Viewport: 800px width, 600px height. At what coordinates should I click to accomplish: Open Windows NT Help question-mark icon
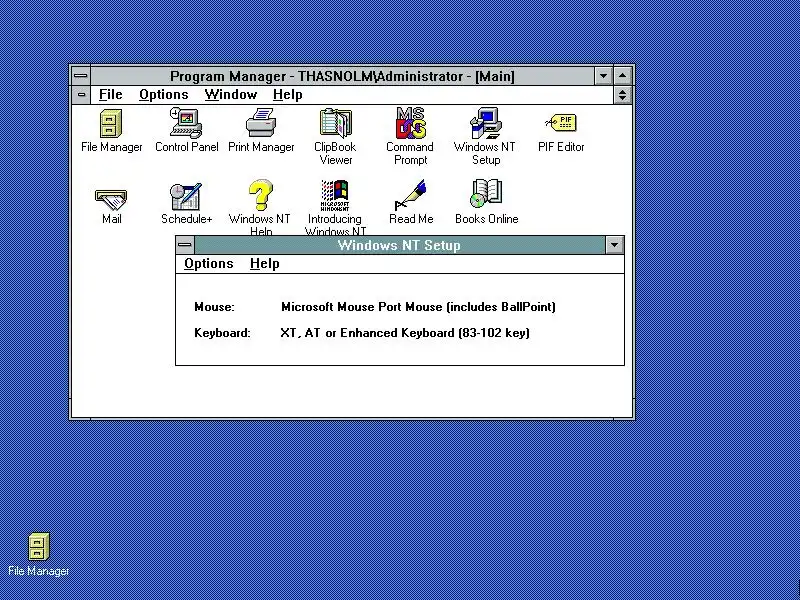[x=261, y=195]
